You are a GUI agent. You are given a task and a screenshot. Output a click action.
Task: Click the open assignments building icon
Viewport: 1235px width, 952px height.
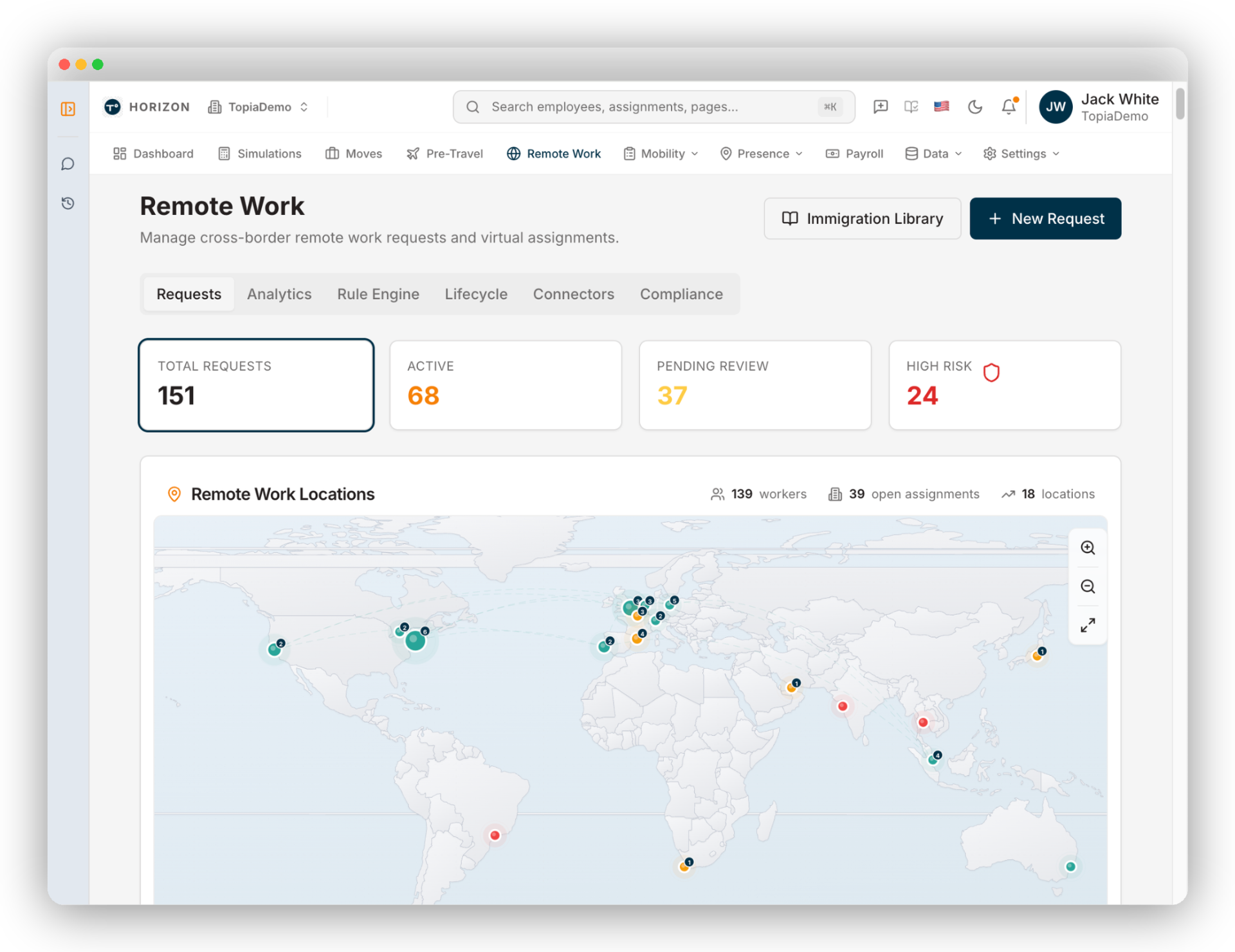pyautogui.click(x=835, y=494)
